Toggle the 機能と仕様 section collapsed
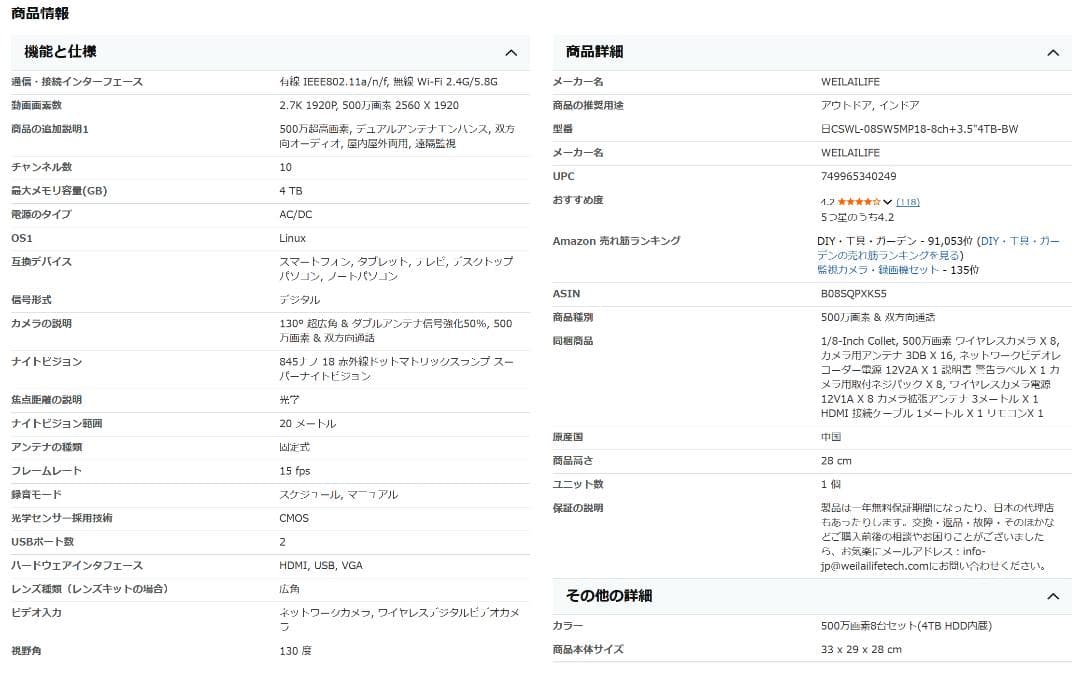1080x674 pixels. pos(511,52)
